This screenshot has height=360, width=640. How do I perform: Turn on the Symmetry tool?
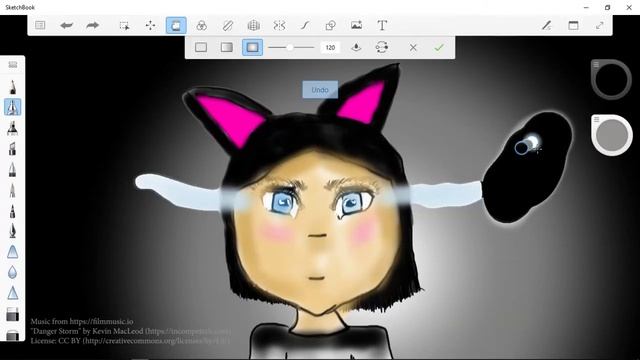pyautogui.click(x=279, y=25)
